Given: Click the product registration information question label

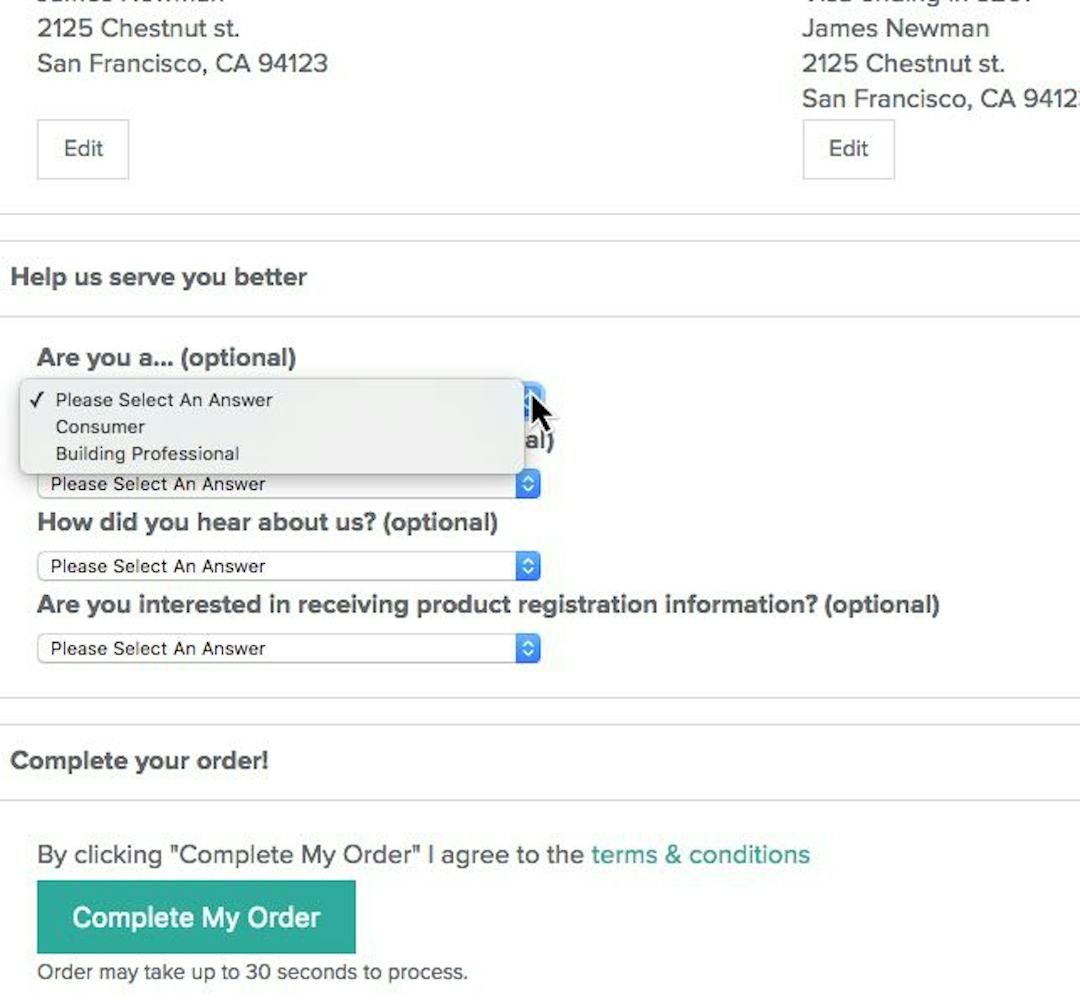Looking at the screenshot, I should pyautogui.click(x=488, y=605).
